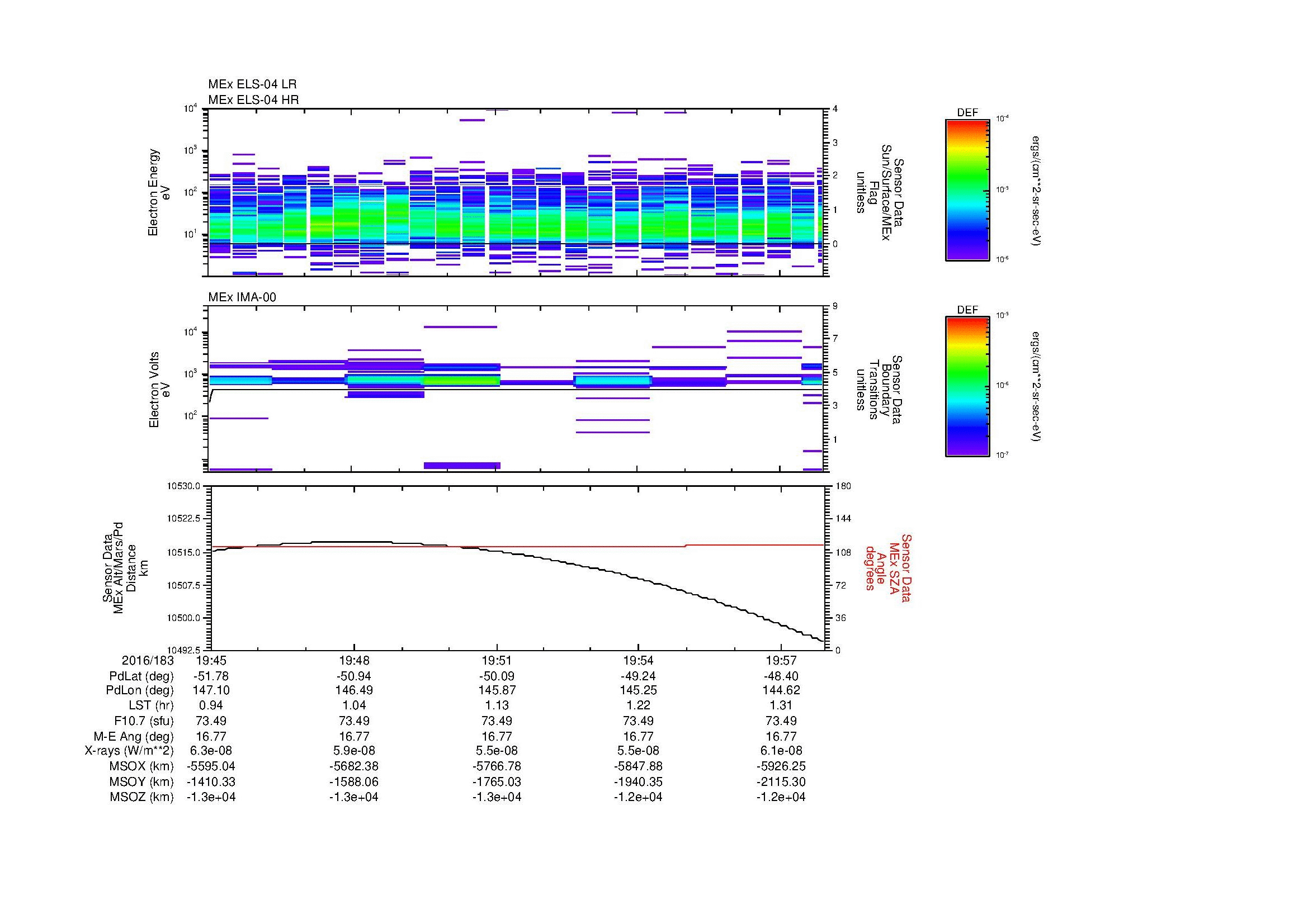Click the PdLon value '144.62'

pyautogui.click(x=781, y=690)
